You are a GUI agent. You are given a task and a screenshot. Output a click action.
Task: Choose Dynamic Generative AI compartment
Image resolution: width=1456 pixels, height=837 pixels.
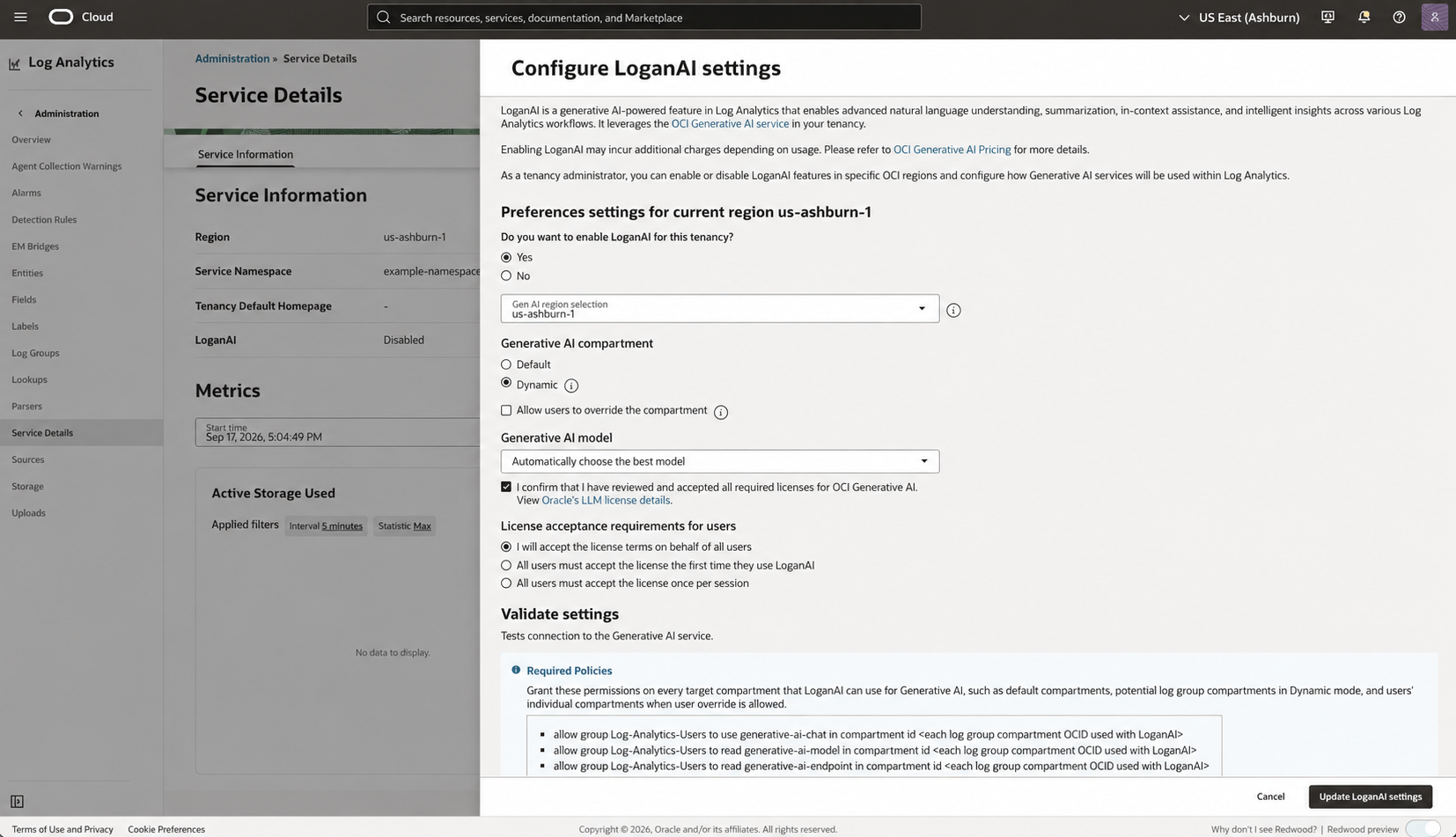(x=506, y=383)
